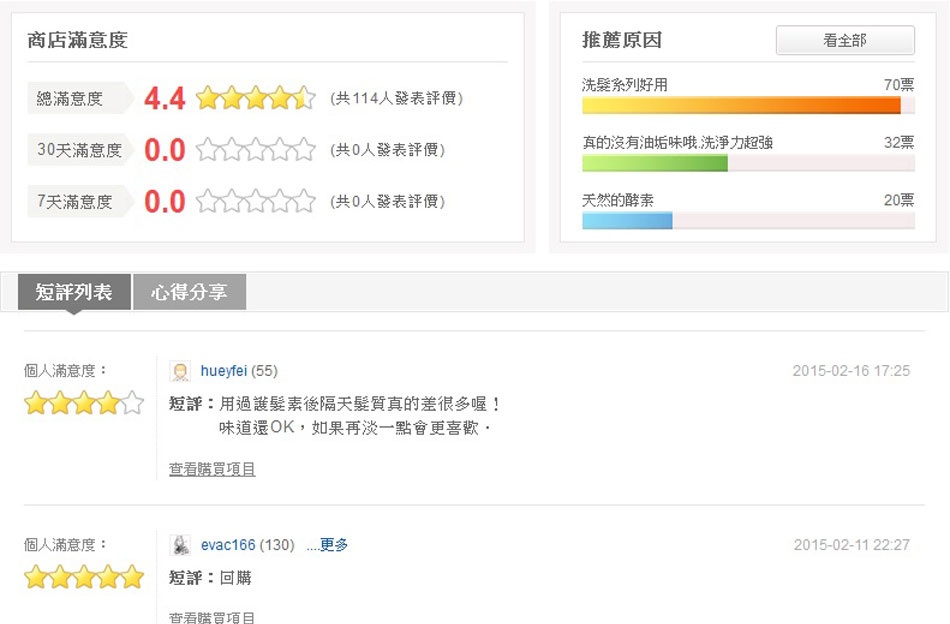
Task: Open evac166's profile link
Action: tap(228, 545)
